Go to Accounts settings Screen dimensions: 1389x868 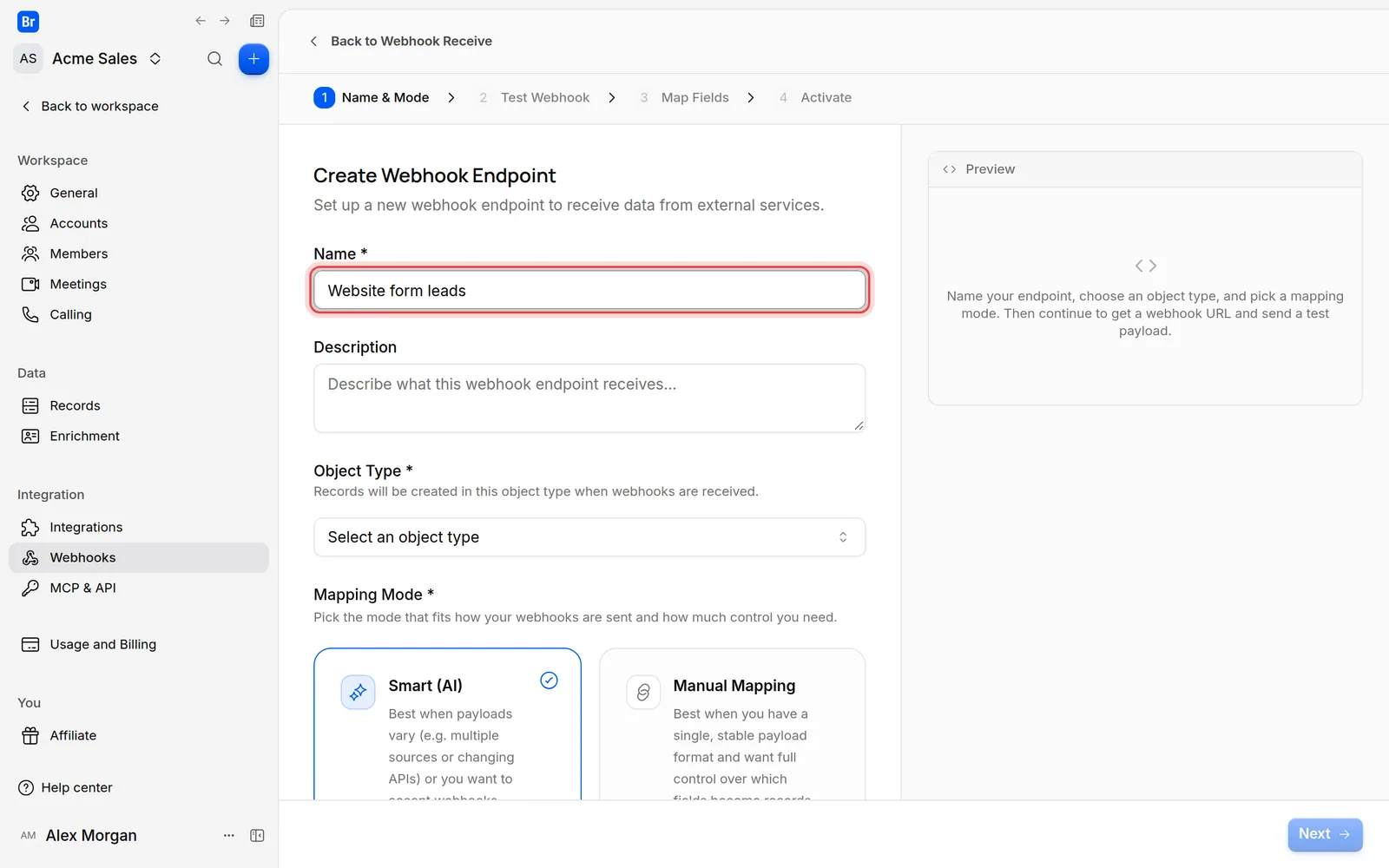[139, 223]
